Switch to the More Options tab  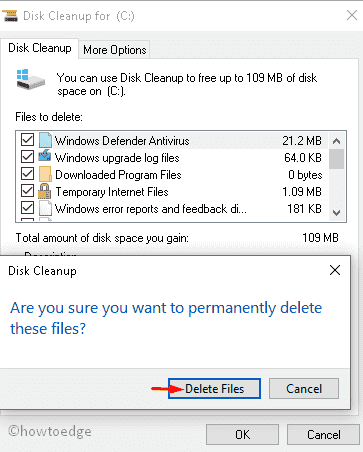pyautogui.click(x=115, y=50)
